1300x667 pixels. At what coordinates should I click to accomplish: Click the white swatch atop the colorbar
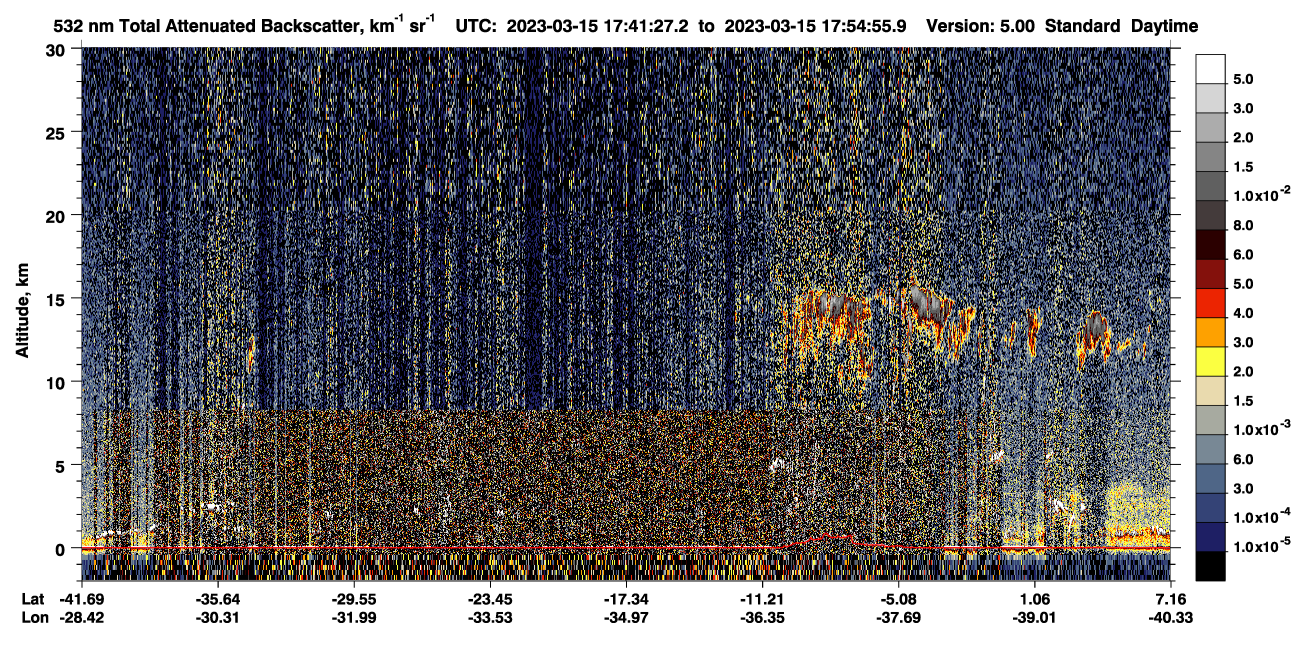point(1210,67)
